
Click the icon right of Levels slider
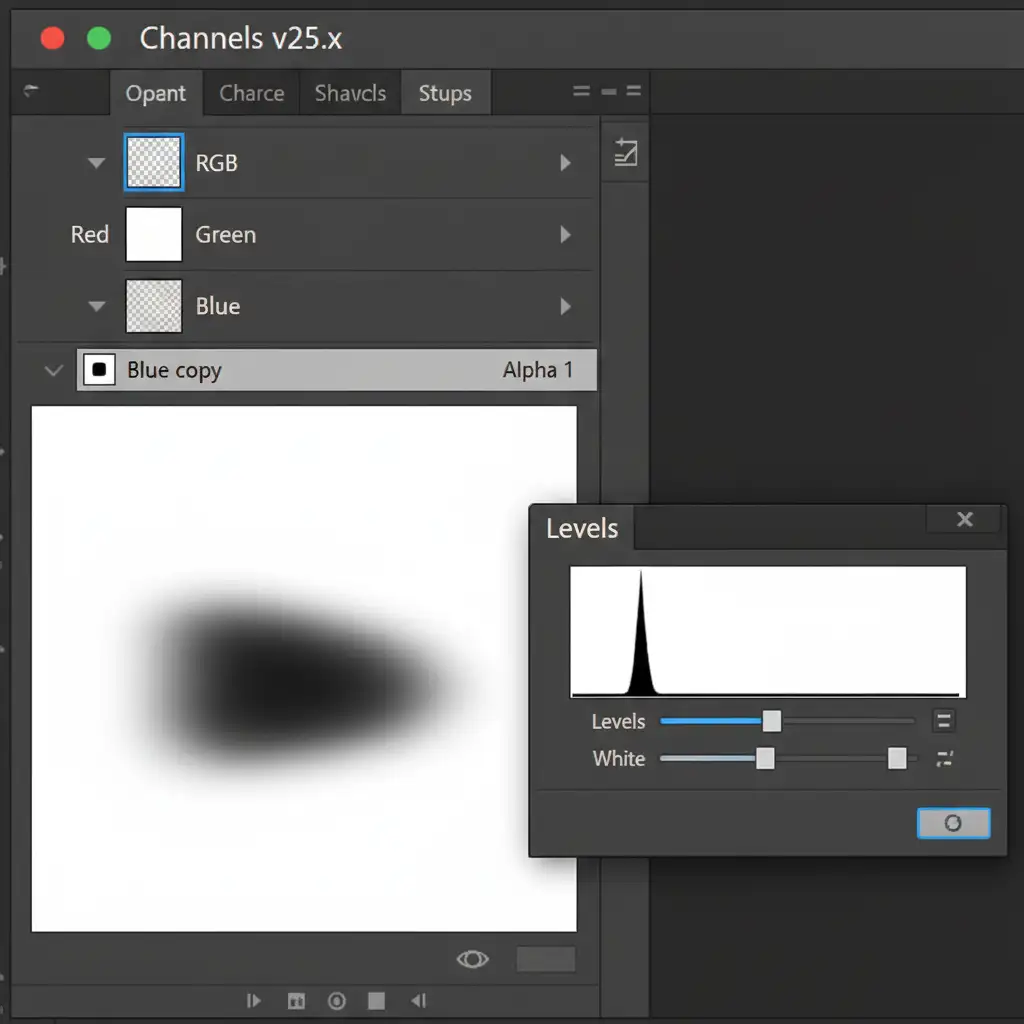[943, 720]
